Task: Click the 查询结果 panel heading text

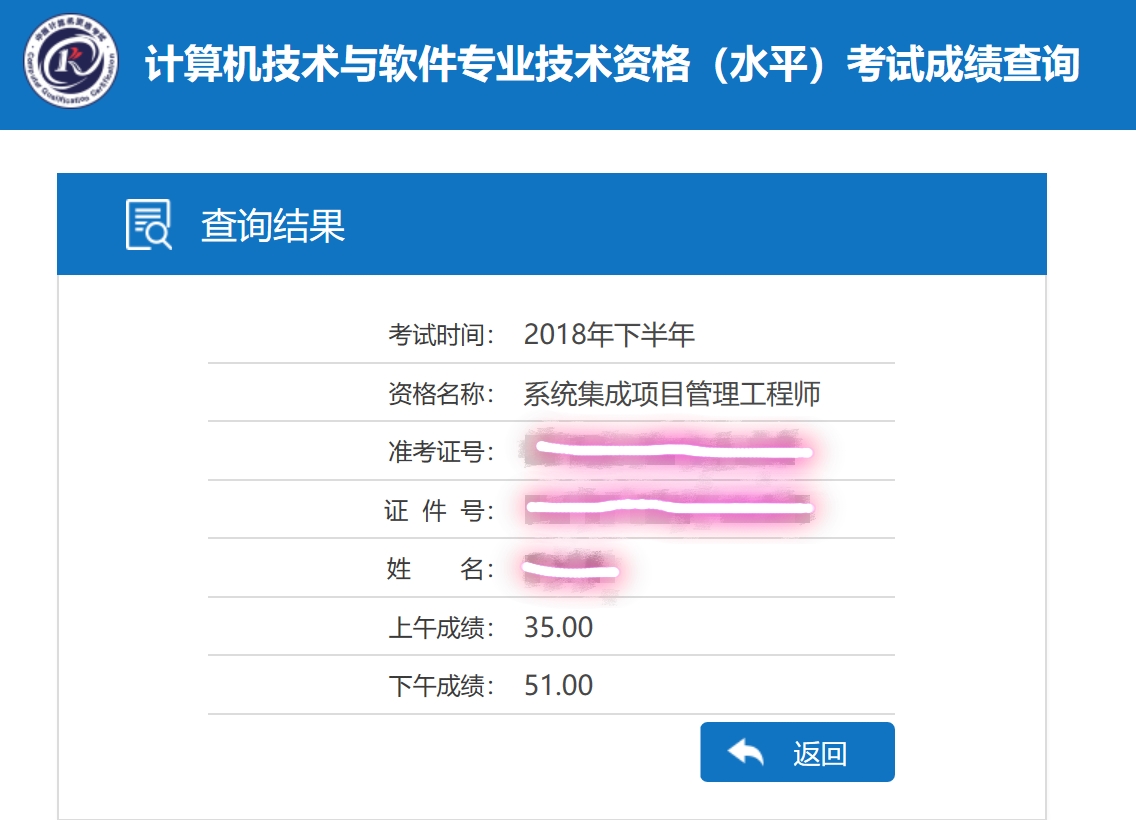Action: [x=273, y=225]
